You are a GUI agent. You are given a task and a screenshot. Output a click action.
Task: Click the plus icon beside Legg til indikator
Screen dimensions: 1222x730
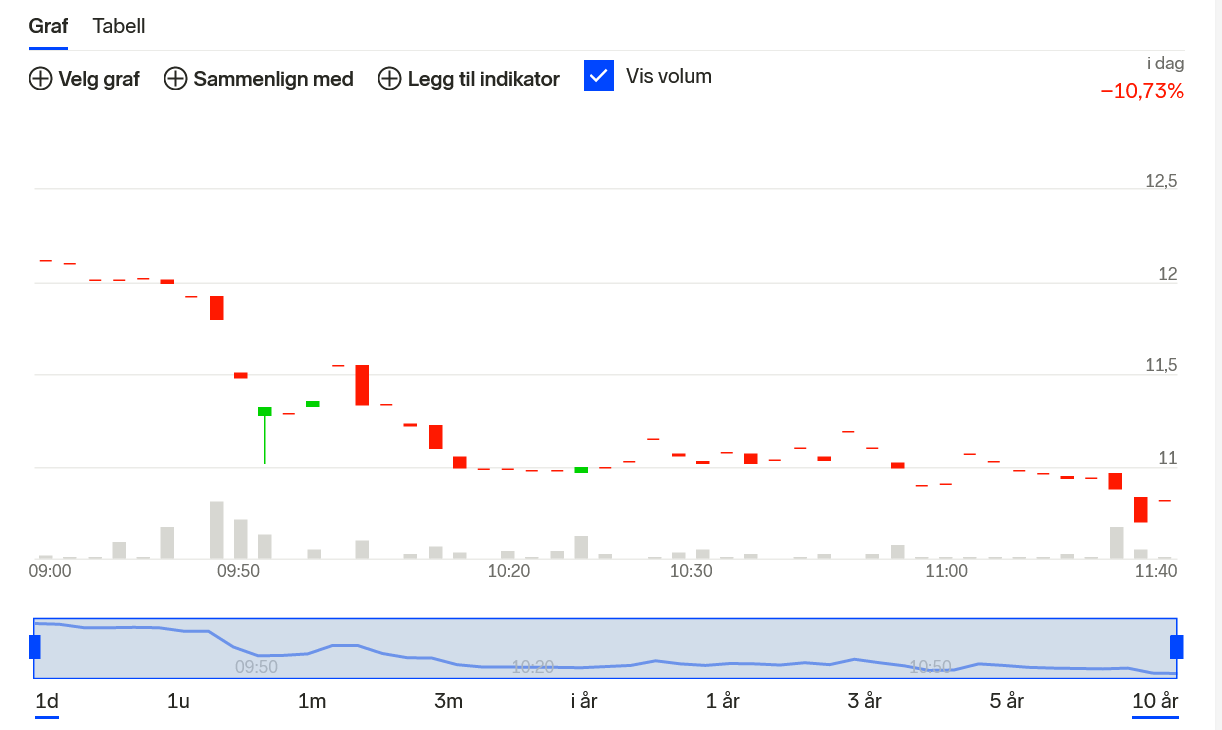[389, 79]
